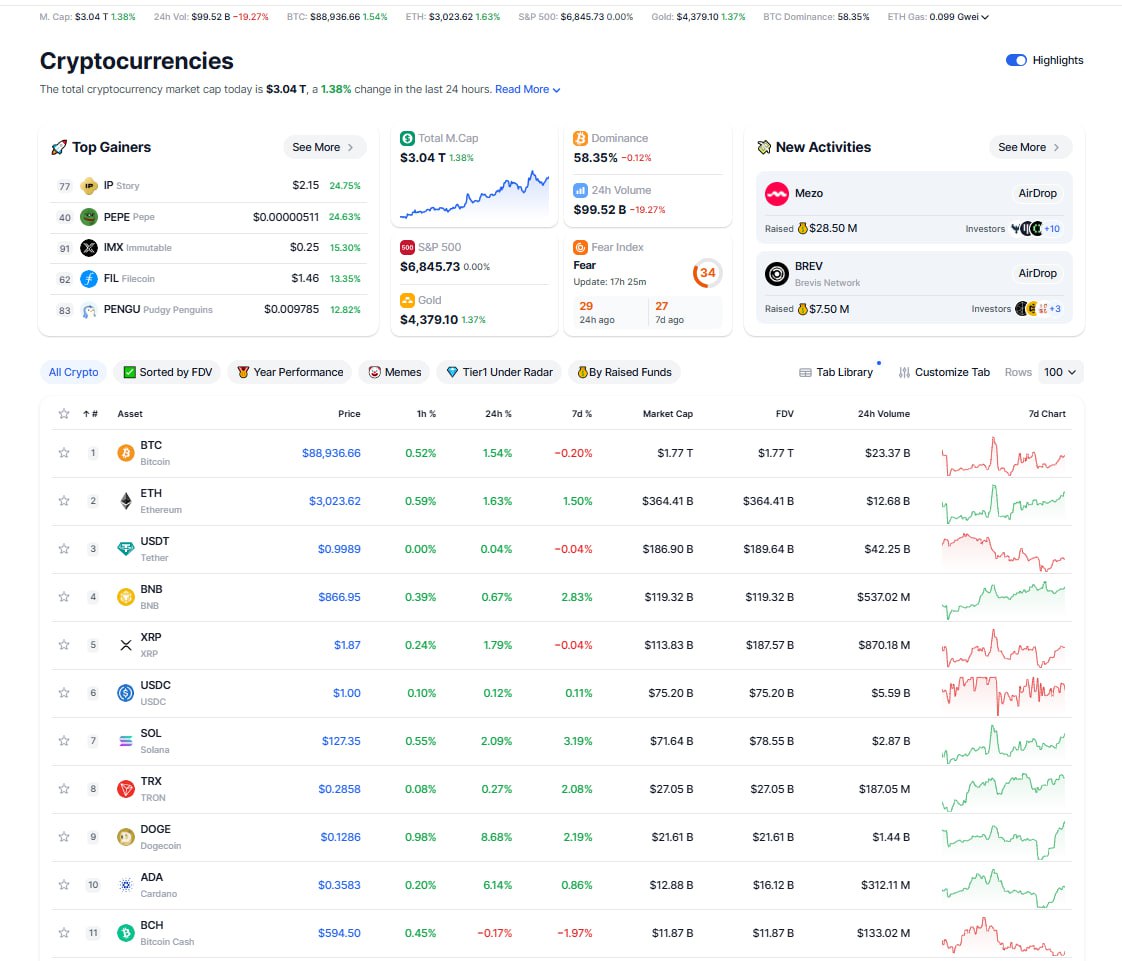
Task: Click the Cardano logo icon
Action: point(125,884)
